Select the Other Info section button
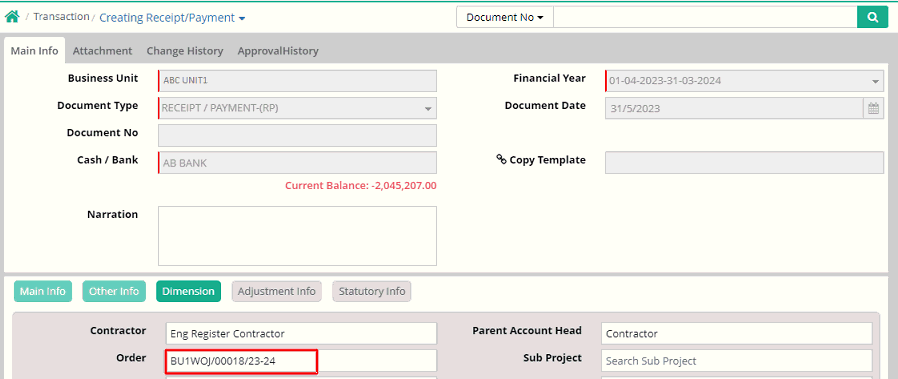The width and height of the screenshot is (898, 379). click(114, 291)
